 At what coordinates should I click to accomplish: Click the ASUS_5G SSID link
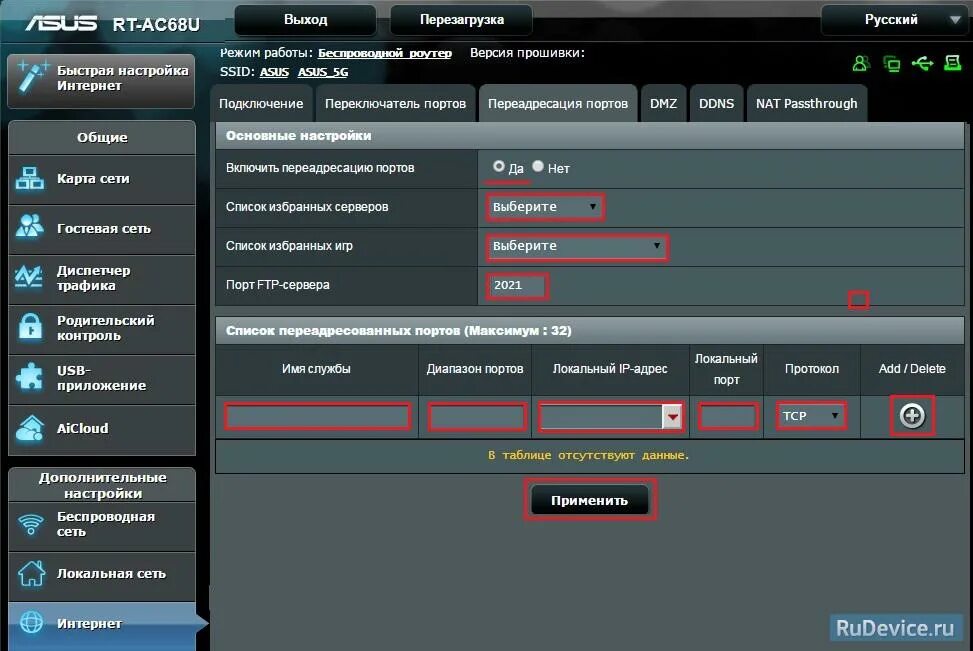[323, 72]
